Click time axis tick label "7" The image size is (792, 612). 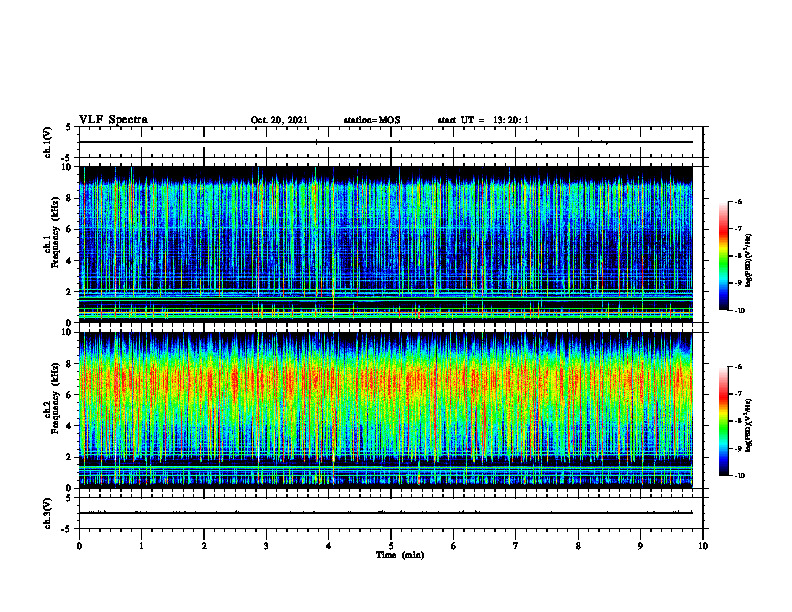tap(516, 546)
